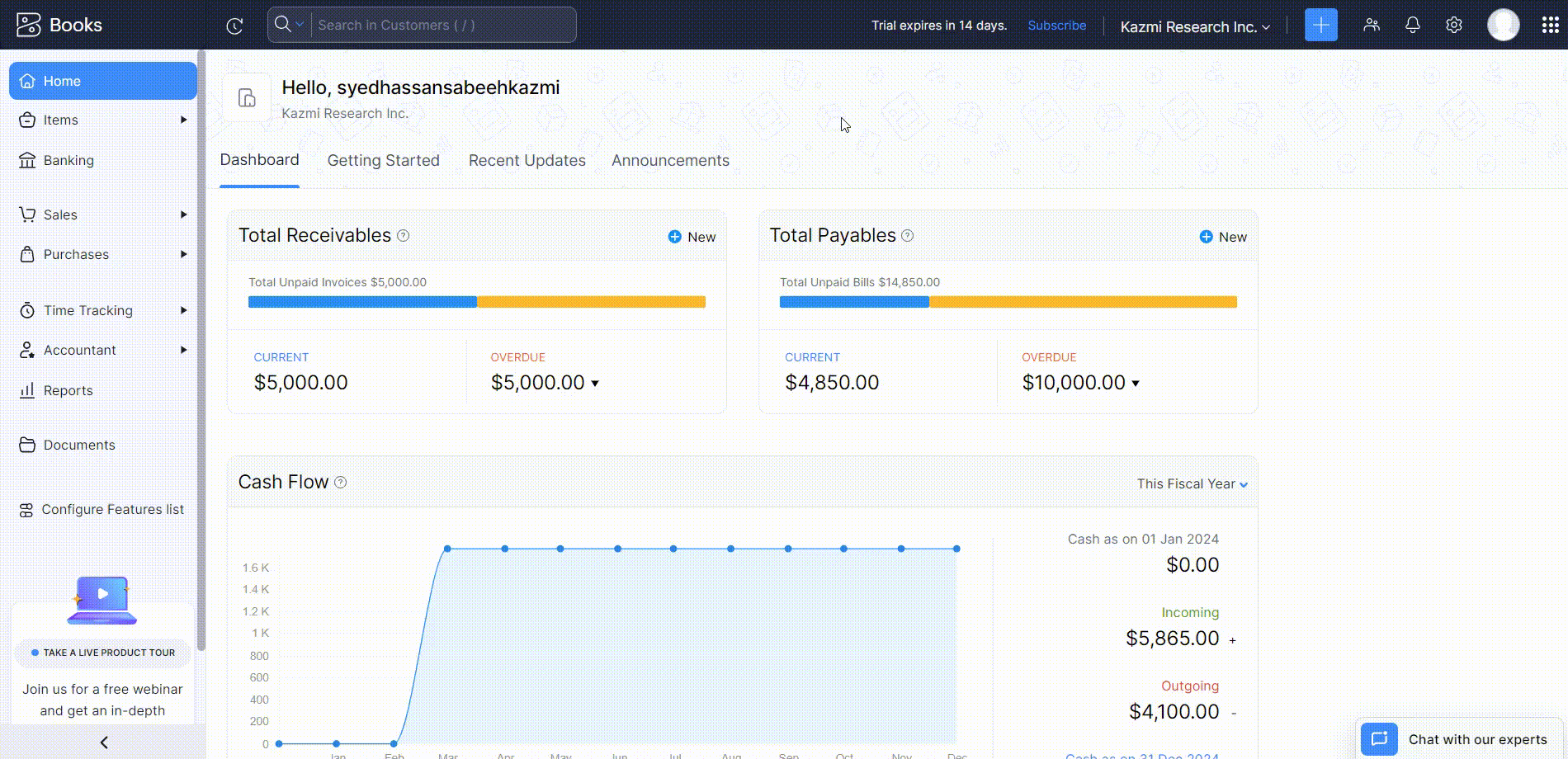The image size is (1568, 759).
Task: Click yellow overdue segment of payables bar
Action: coord(1083,302)
